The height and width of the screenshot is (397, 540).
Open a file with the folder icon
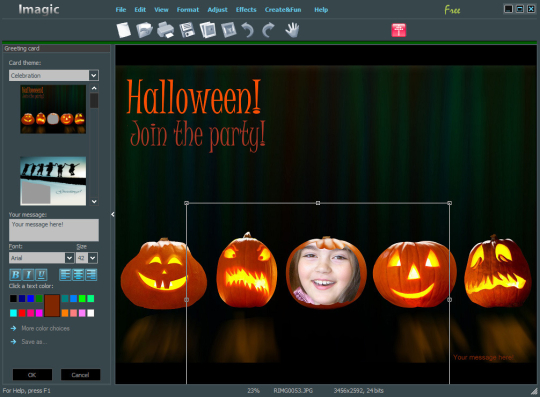144,30
